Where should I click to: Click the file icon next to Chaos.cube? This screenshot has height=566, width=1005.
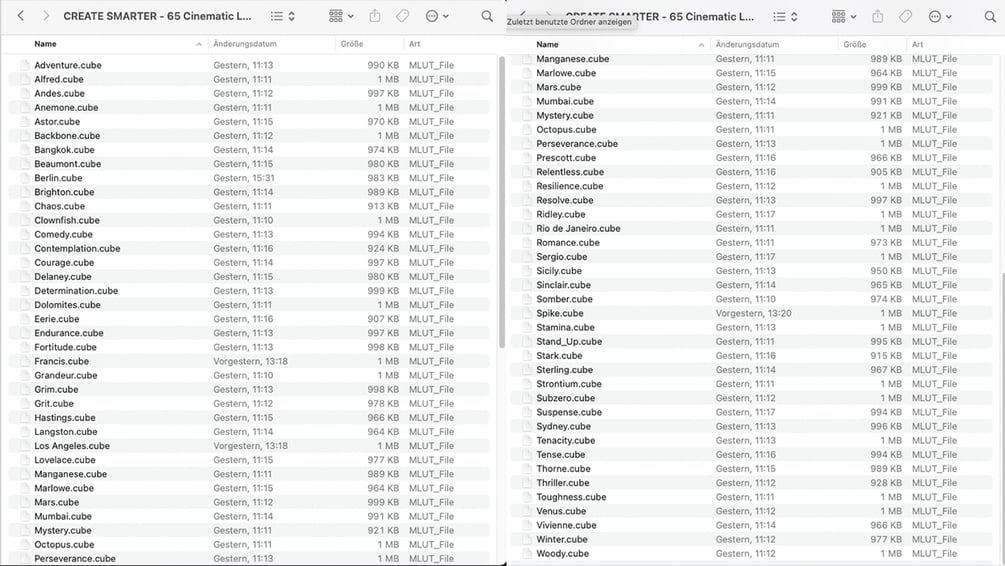point(25,206)
